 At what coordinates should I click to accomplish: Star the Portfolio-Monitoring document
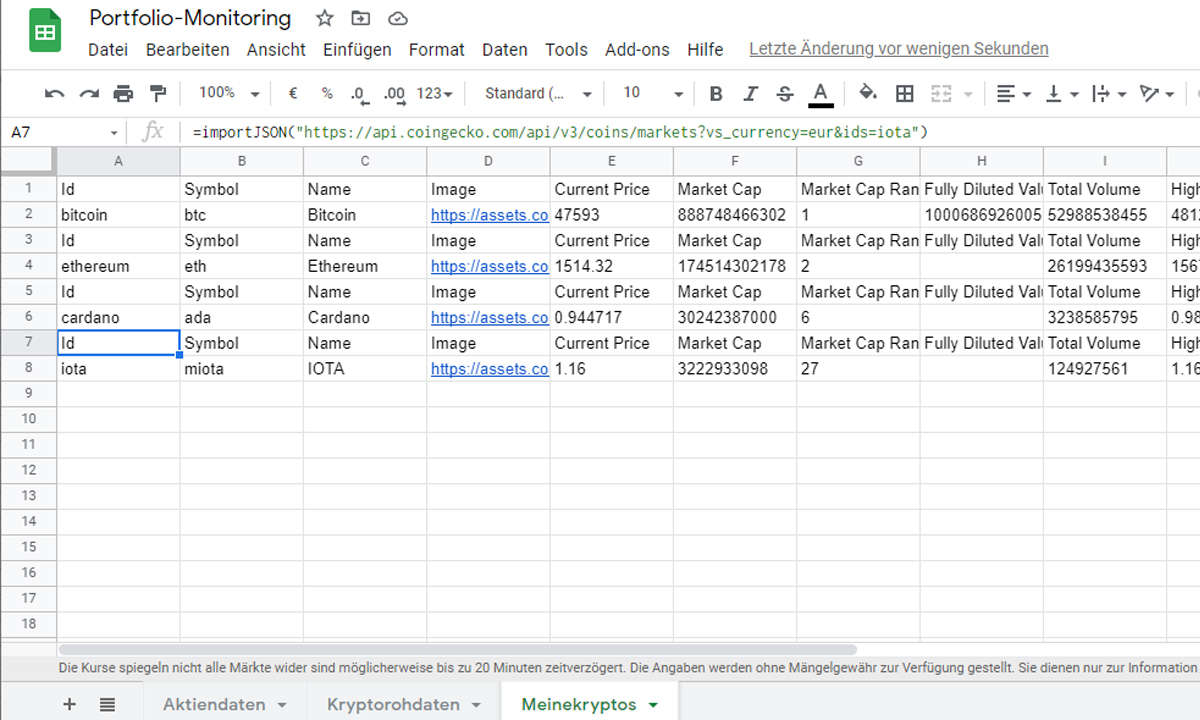click(324, 18)
